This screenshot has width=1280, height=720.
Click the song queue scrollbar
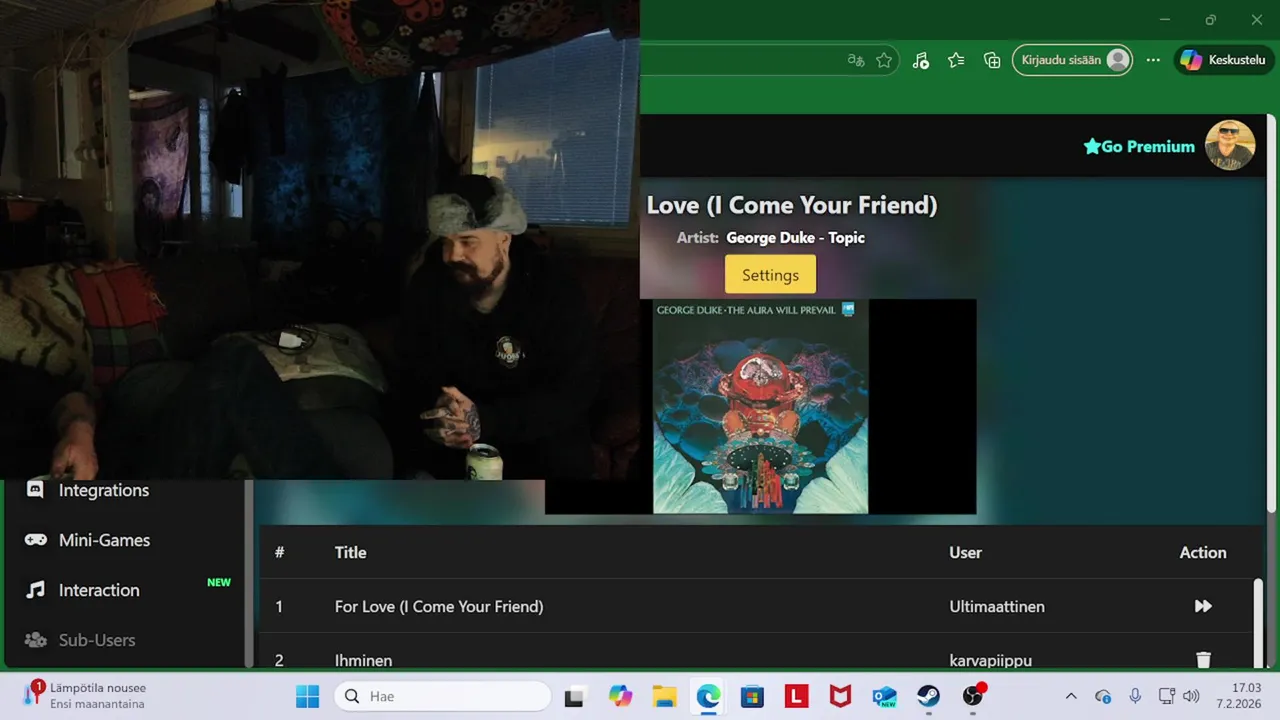tap(1258, 622)
